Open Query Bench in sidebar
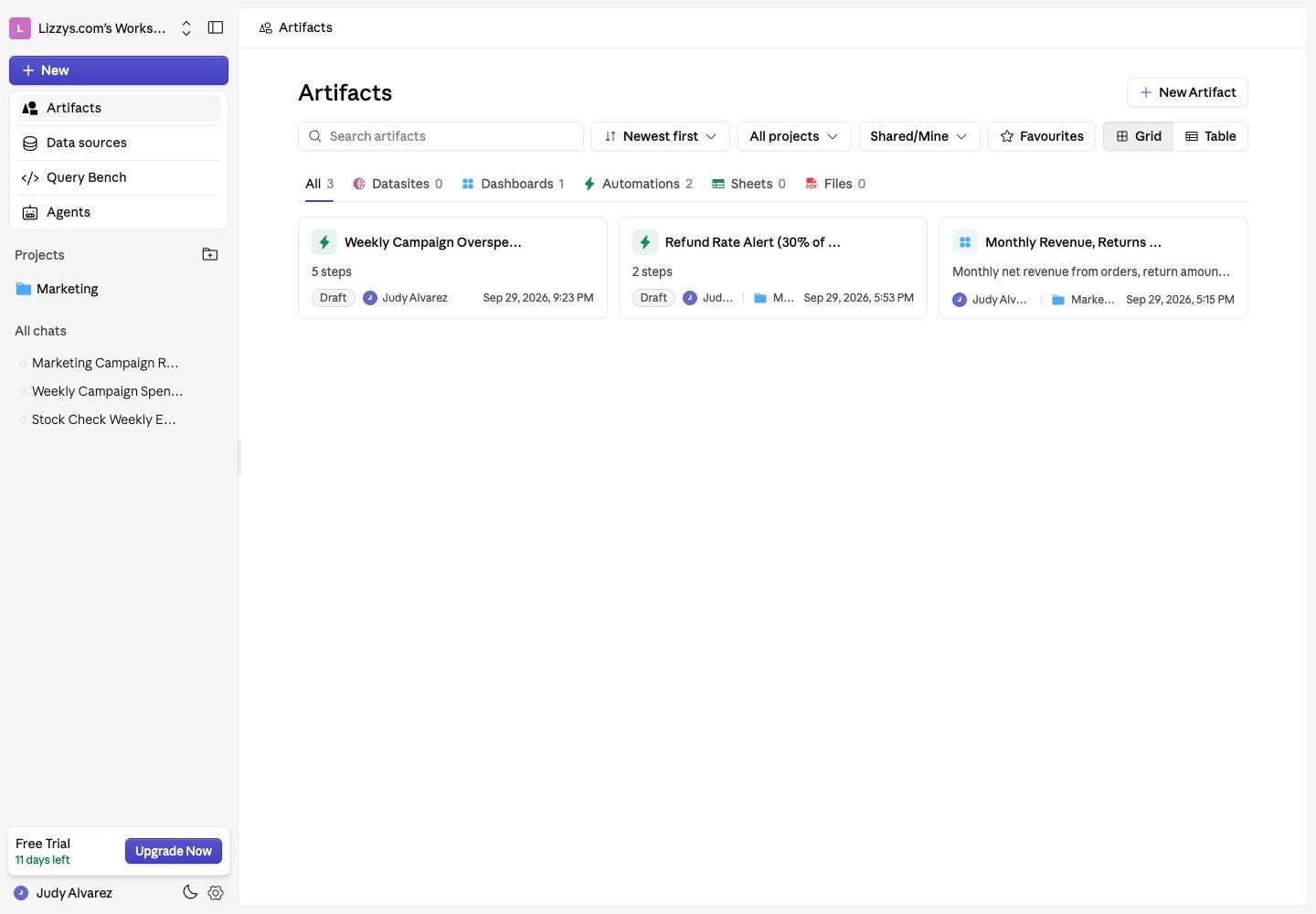The image size is (1316, 914). [119, 177]
